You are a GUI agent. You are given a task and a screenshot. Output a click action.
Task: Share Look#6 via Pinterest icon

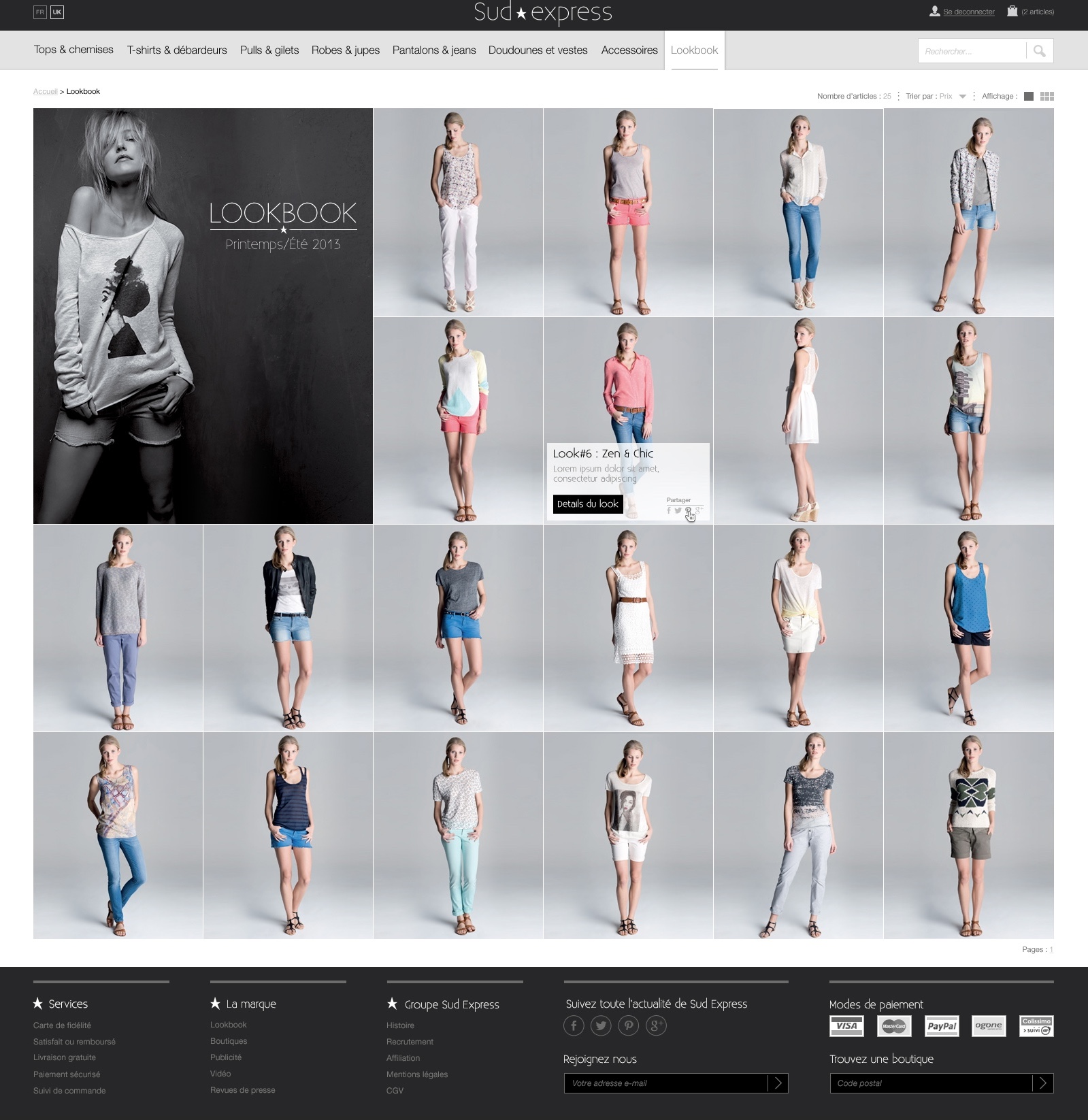(688, 510)
